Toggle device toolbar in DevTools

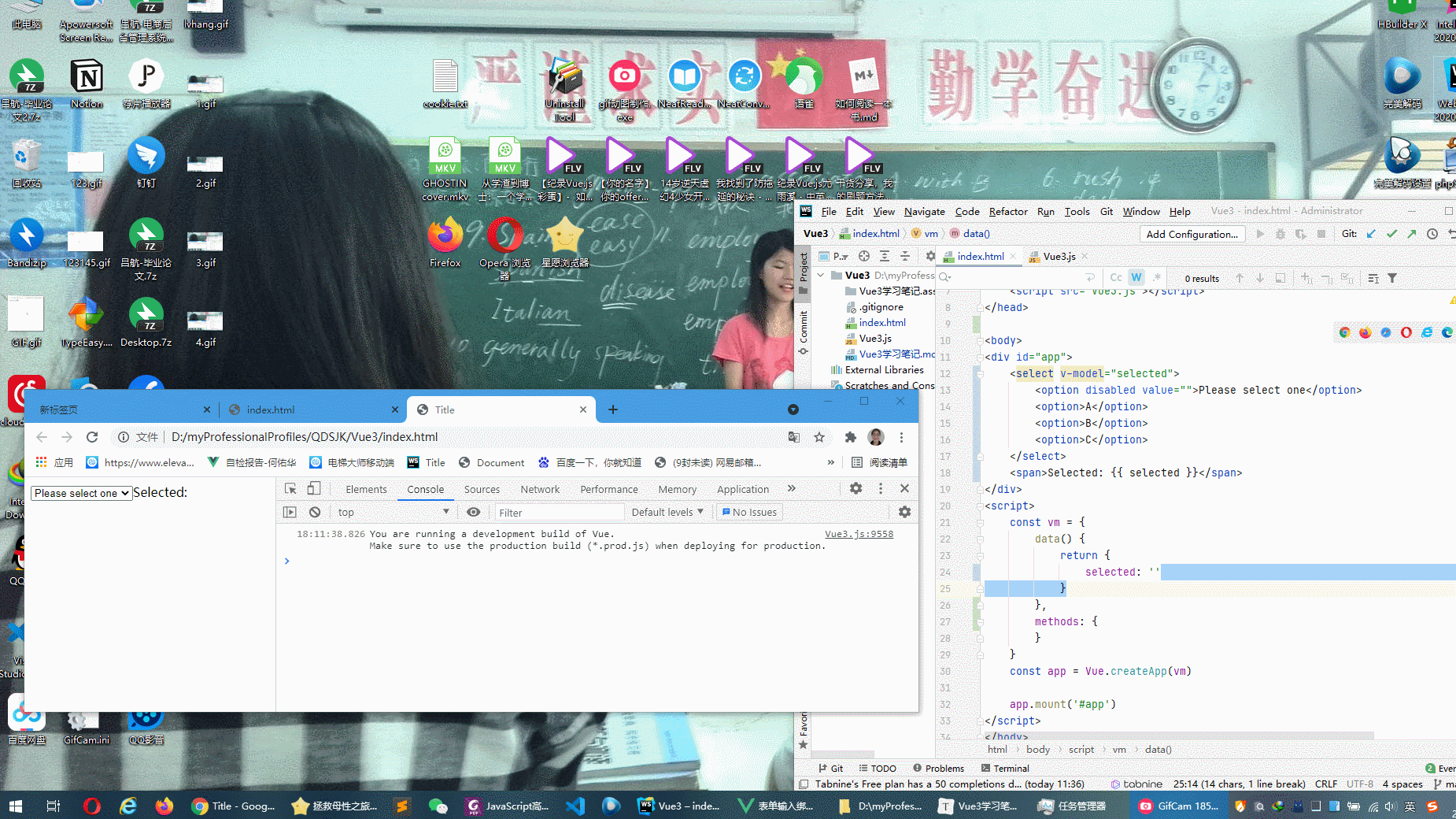point(314,488)
